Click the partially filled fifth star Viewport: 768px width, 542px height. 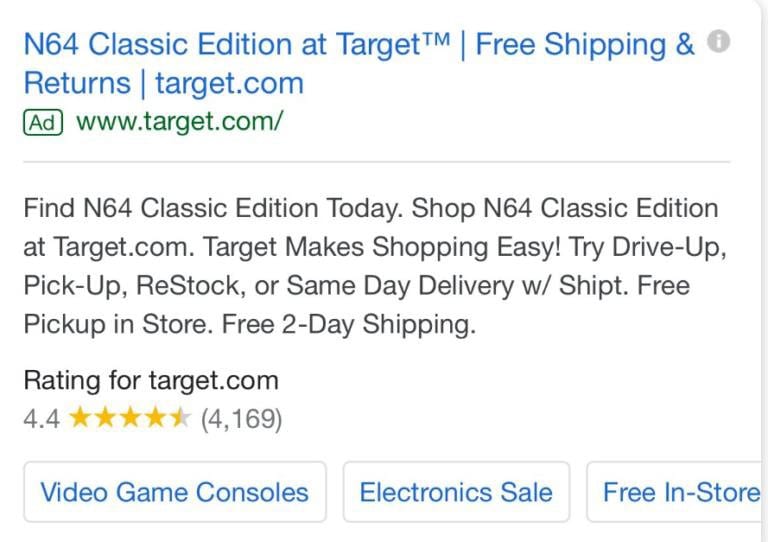pos(180,418)
